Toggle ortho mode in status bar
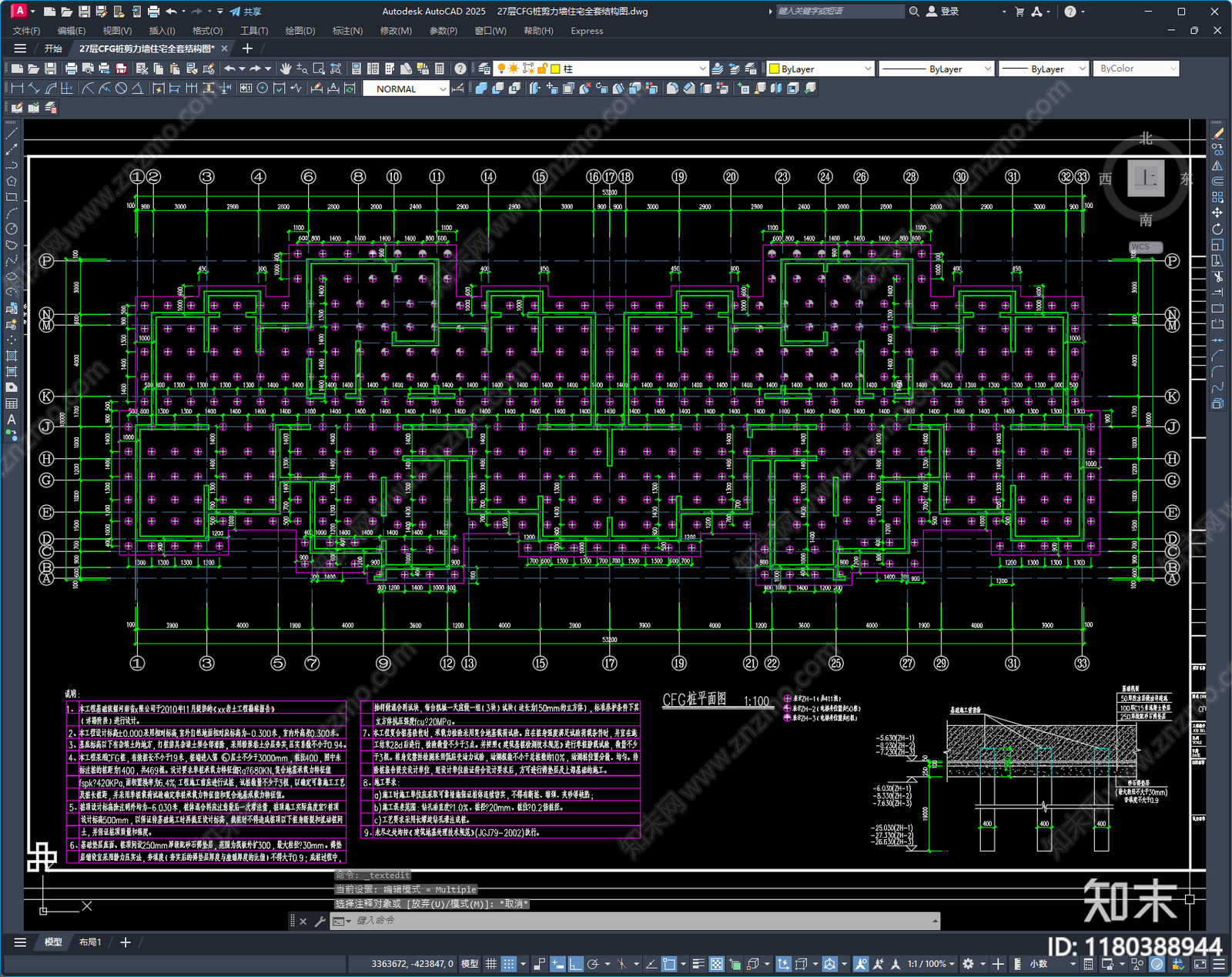This screenshot has width=1232, height=977. point(575,964)
